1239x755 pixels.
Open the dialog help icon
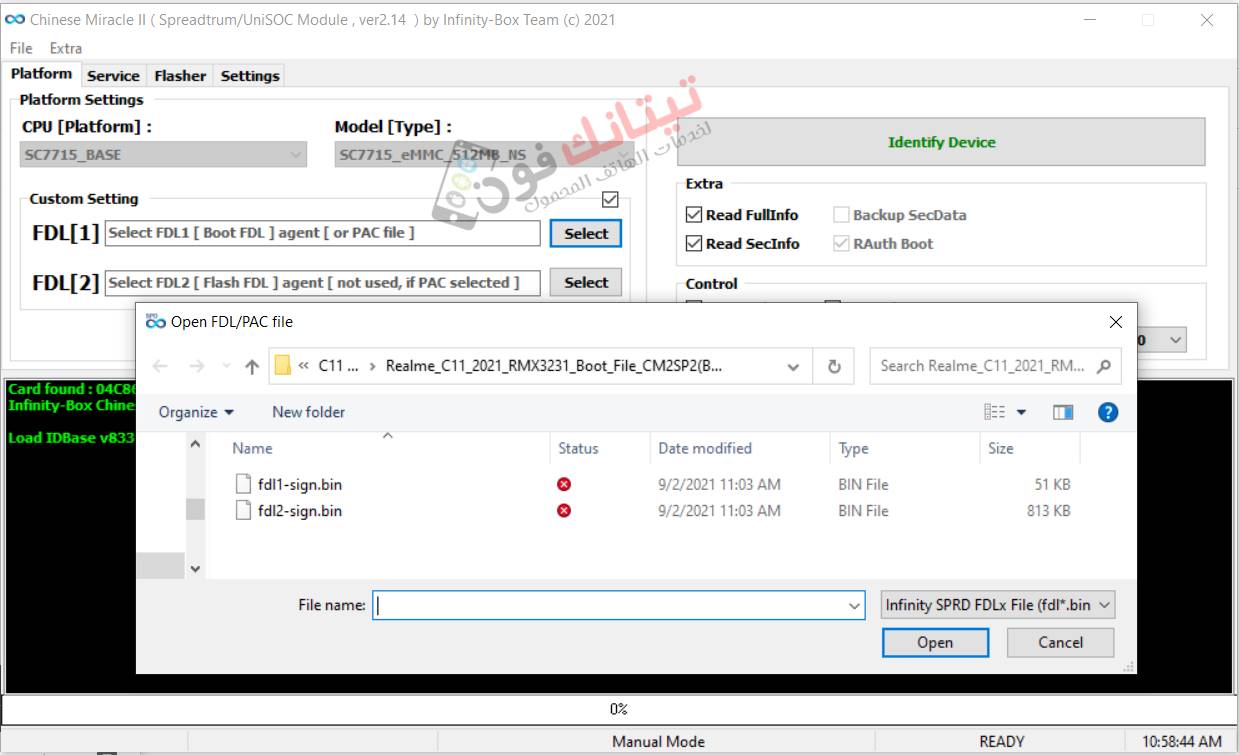(1107, 412)
